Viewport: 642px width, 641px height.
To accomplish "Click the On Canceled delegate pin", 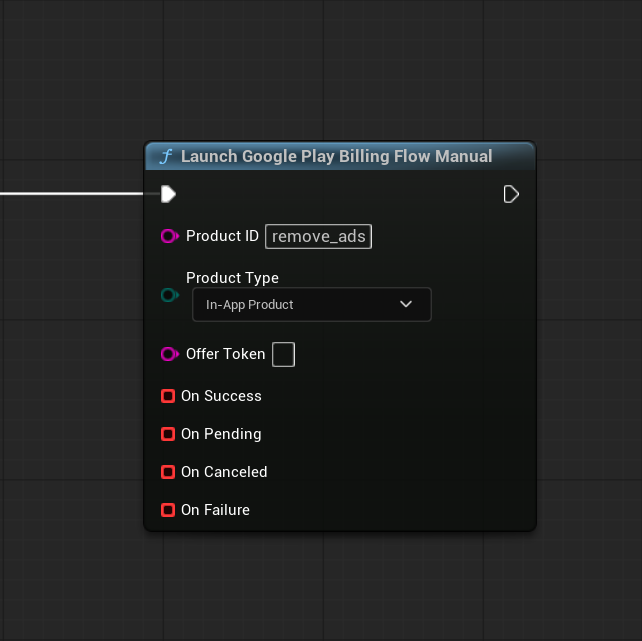I will [168, 472].
